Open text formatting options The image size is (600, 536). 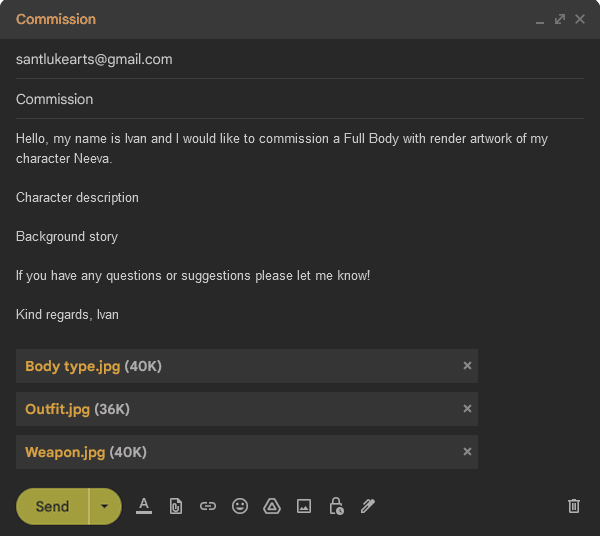click(x=144, y=506)
